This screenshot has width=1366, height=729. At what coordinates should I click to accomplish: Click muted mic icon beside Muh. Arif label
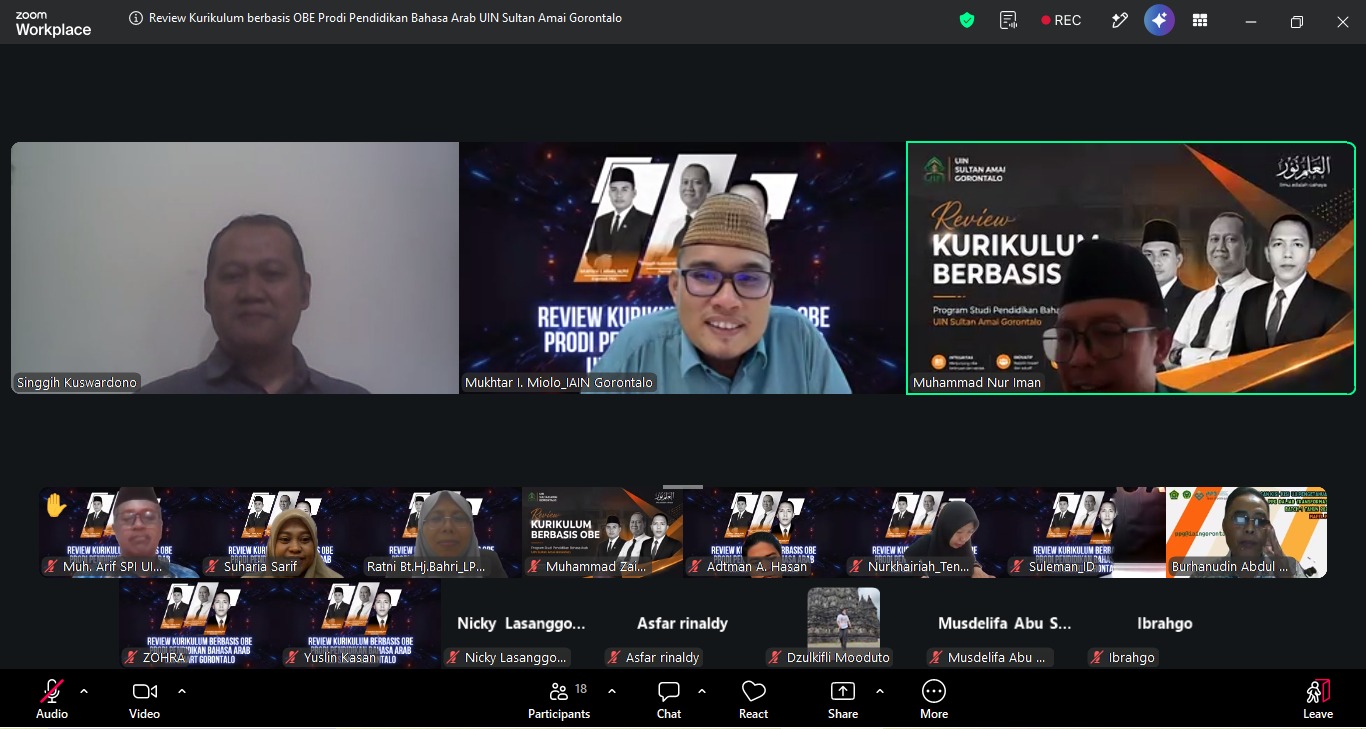[52, 567]
